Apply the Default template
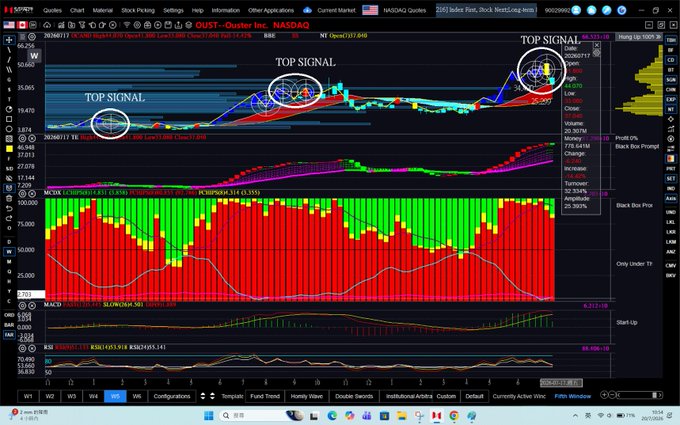 474,396
